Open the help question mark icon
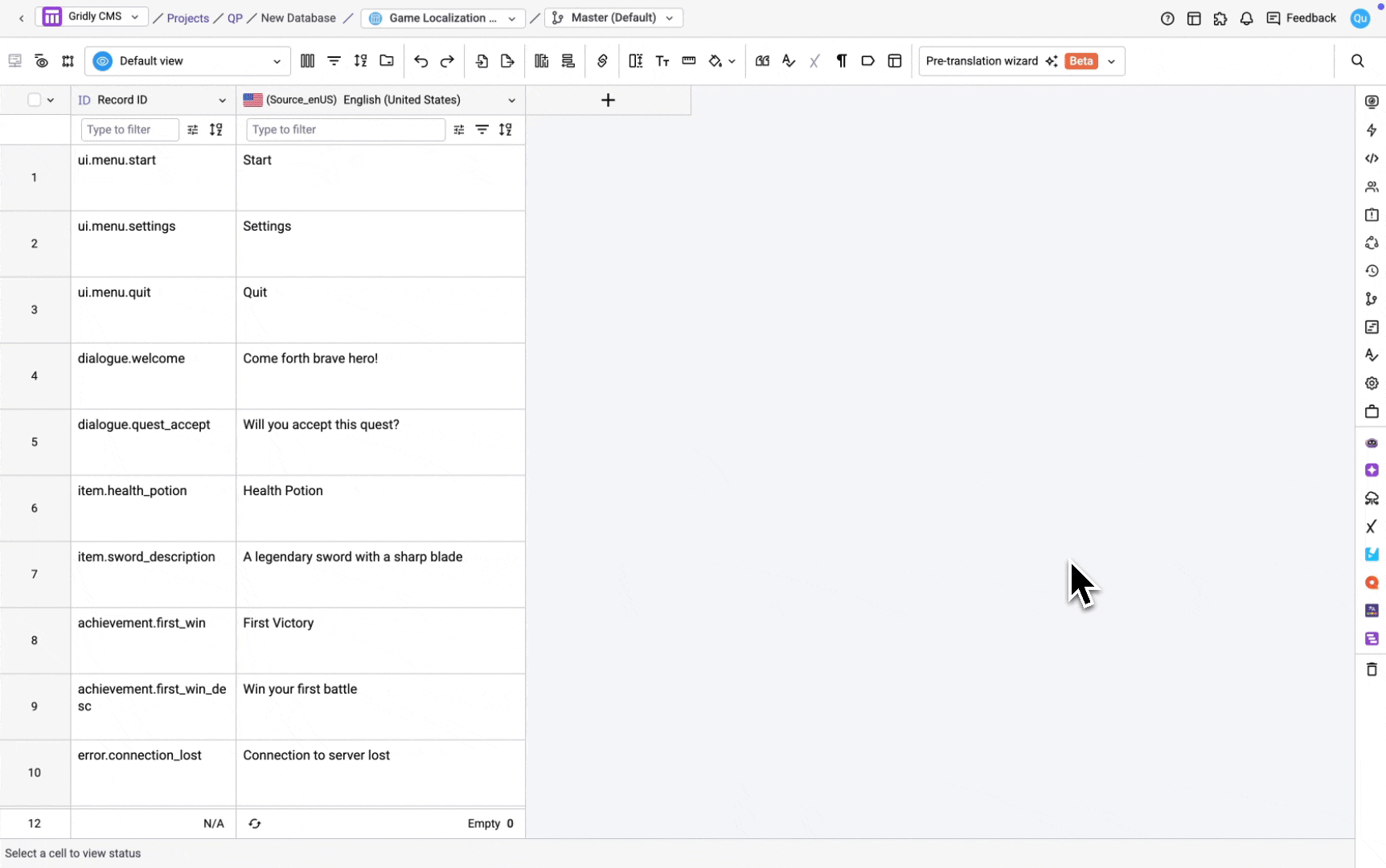The width and height of the screenshot is (1386, 868). 1167,18
